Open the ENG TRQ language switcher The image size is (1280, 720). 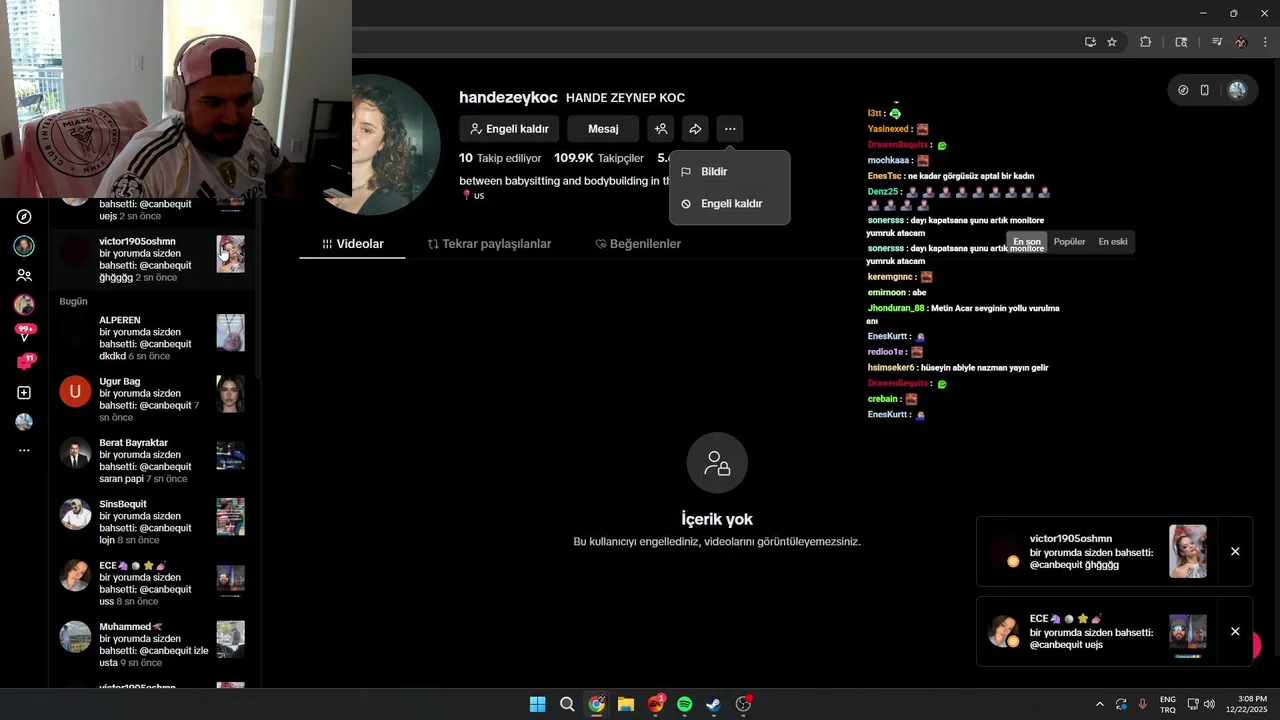pyautogui.click(x=1168, y=704)
